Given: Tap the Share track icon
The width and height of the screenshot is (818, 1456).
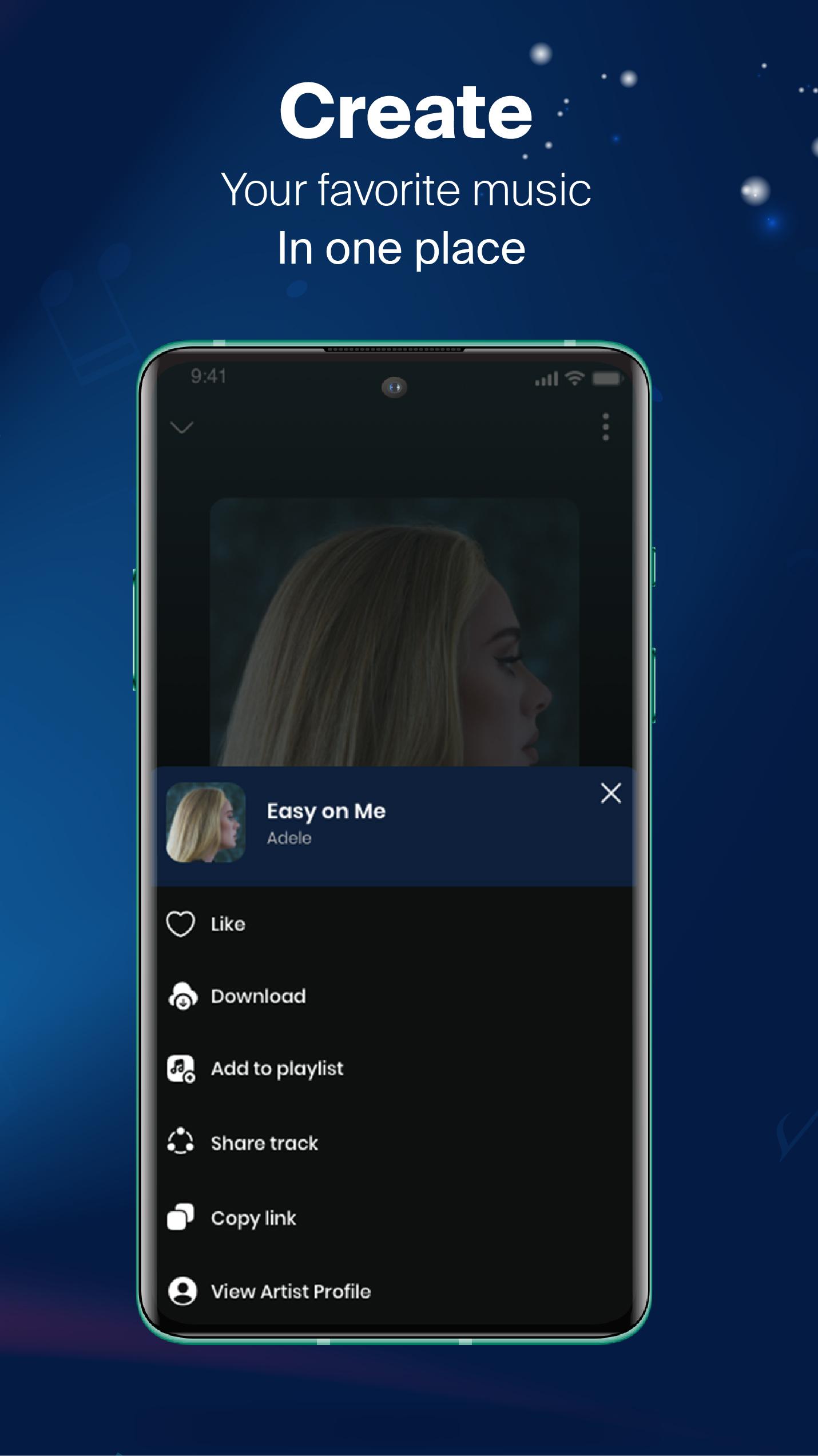Looking at the screenshot, I should point(181,1142).
